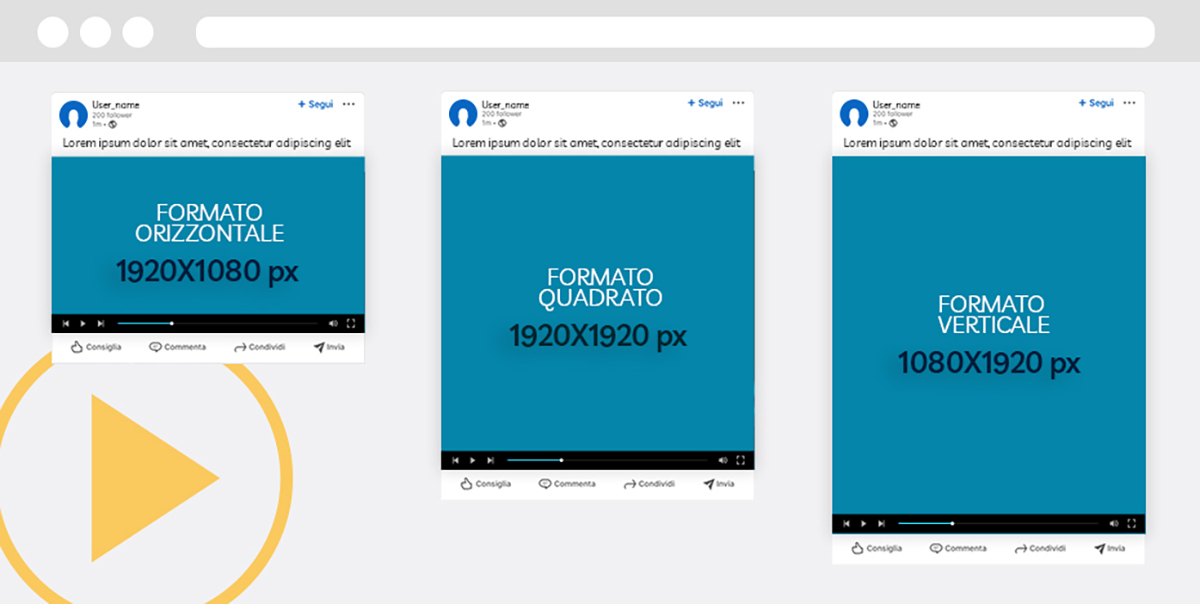Viewport: 1200px width, 604px height.
Task: Click progress bar of horizontal format video
Action: 217,324
